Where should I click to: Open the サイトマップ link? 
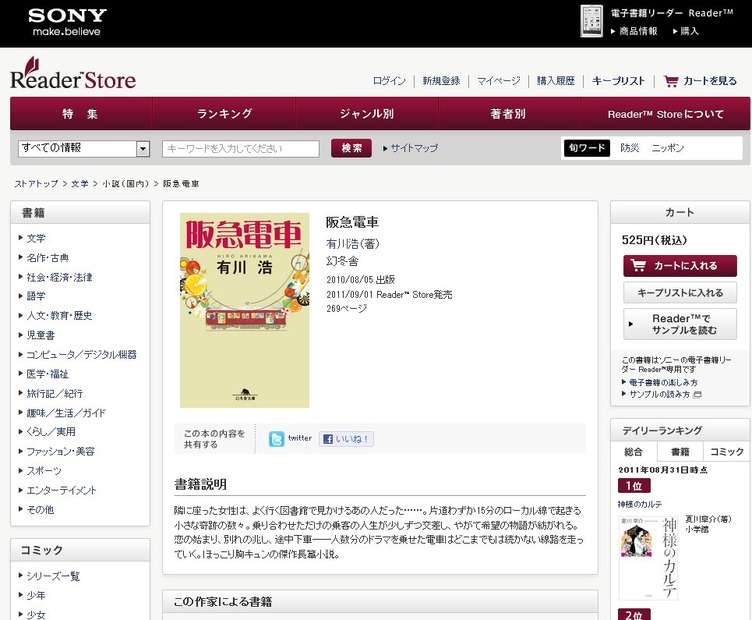[414, 148]
